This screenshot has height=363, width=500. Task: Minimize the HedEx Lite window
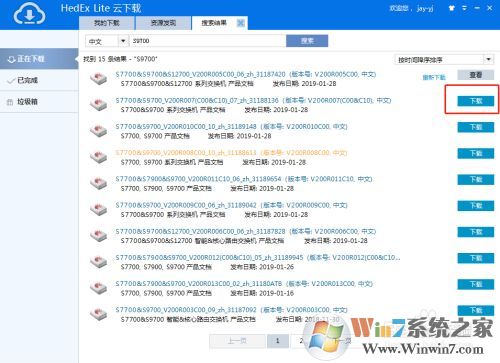pos(477,8)
